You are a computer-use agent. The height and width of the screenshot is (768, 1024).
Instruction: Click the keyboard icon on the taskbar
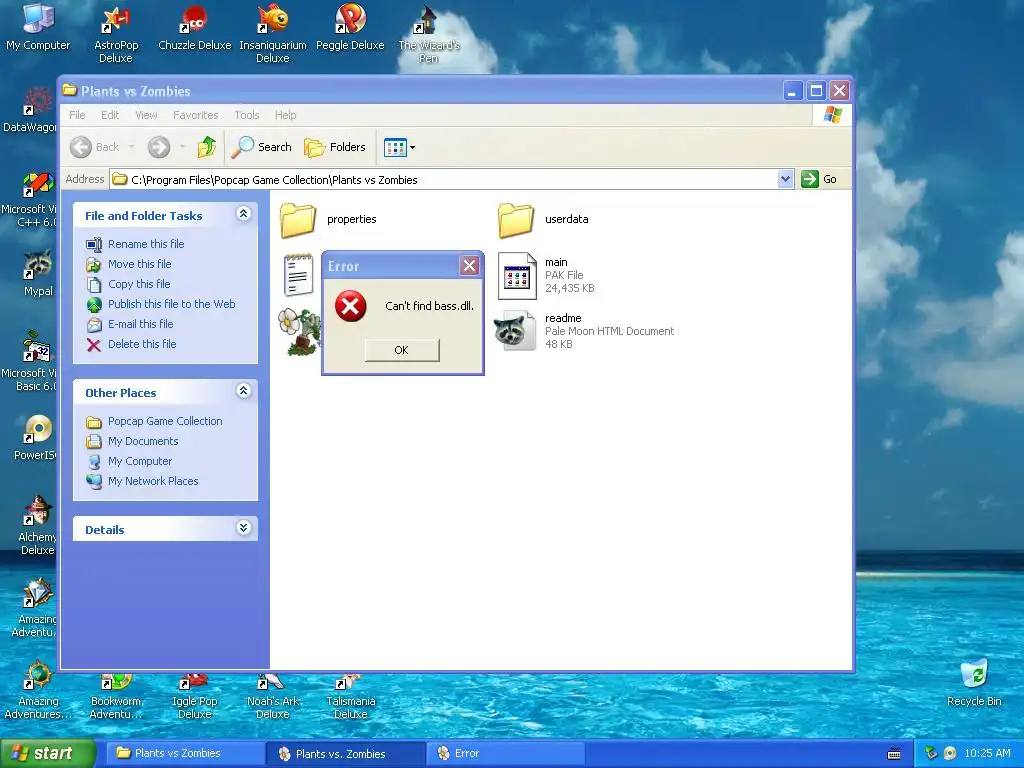click(894, 754)
